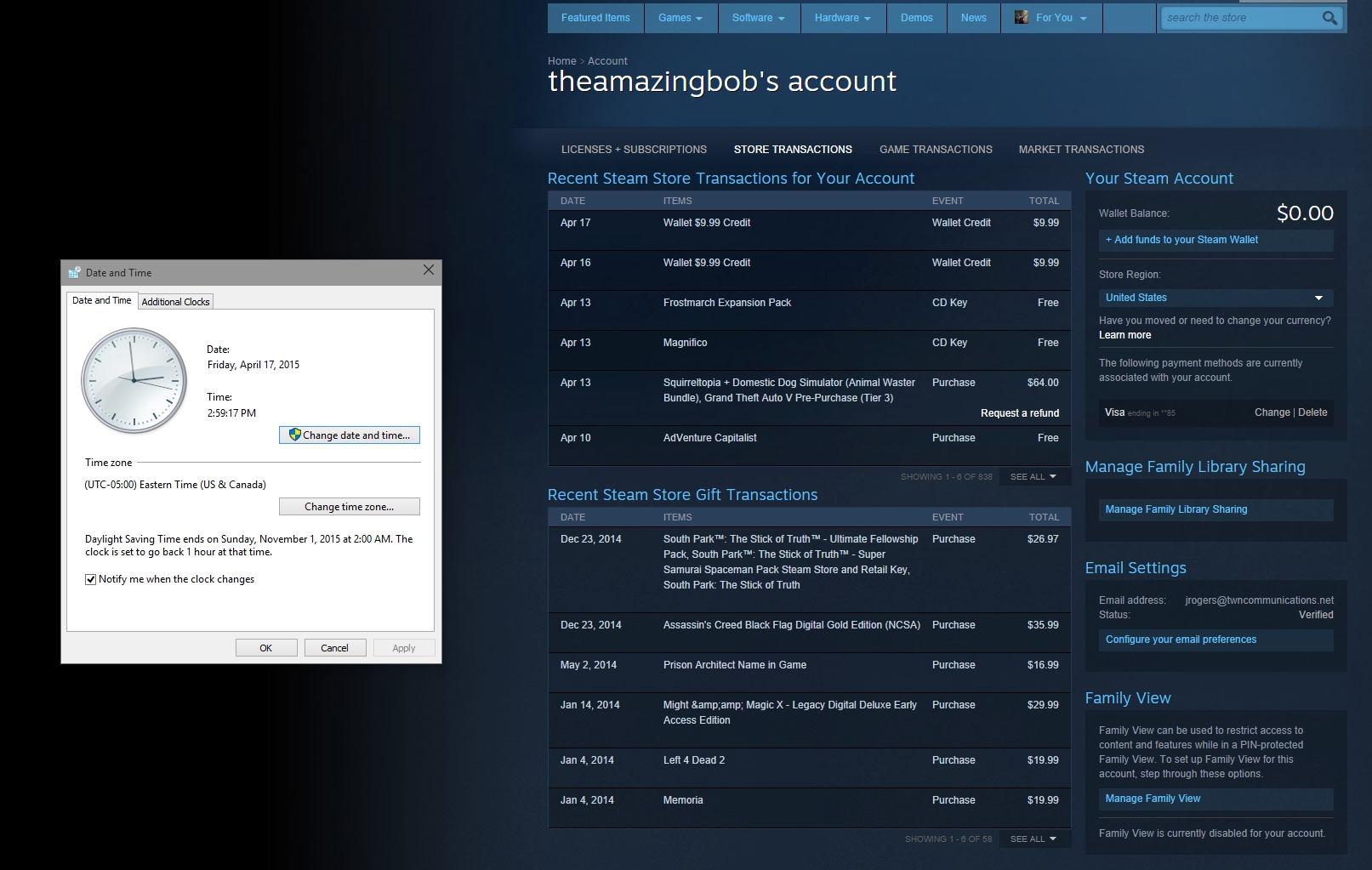The width and height of the screenshot is (1372, 870).
Task: Select the Additional Clocks tab
Action: pyautogui.click(x=175, y=302)
